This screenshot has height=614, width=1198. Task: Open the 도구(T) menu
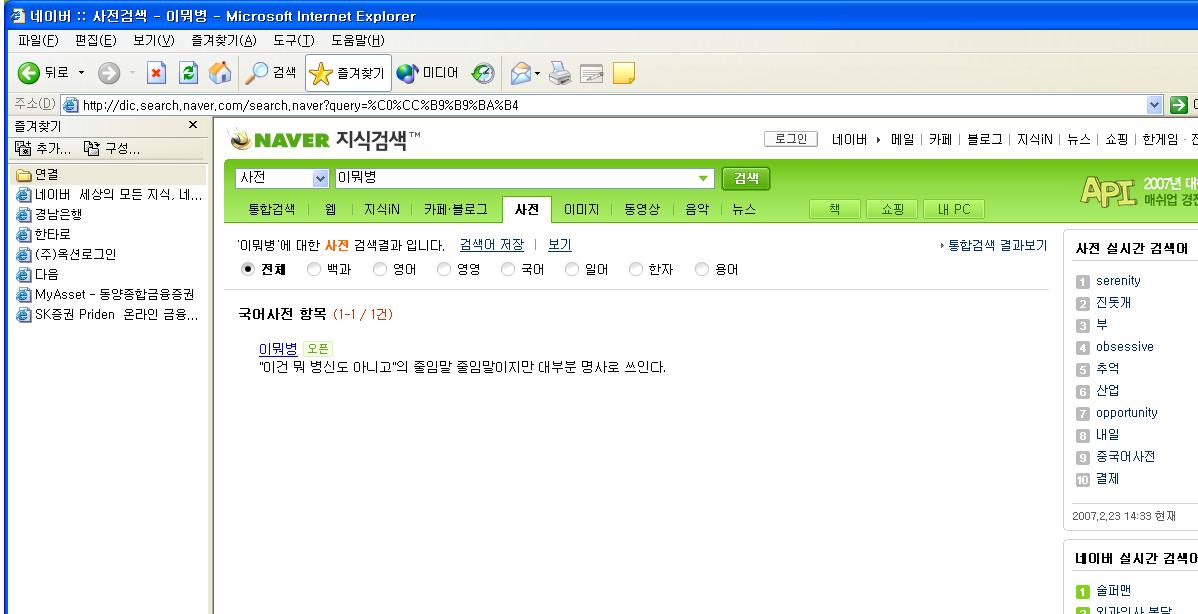(x=294, y=40)
